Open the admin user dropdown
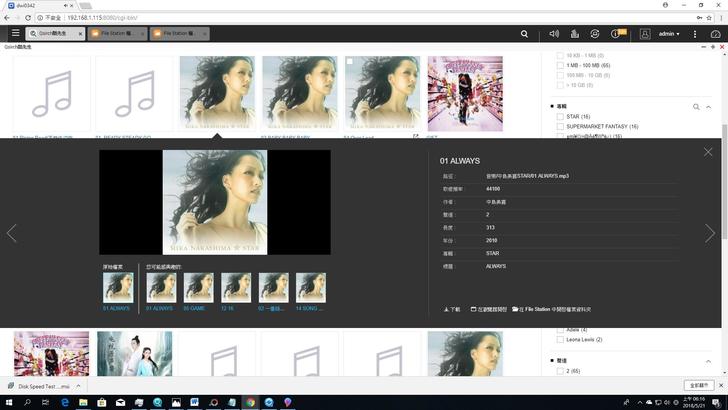Screen dimensions: 728x410 point(667,34)
